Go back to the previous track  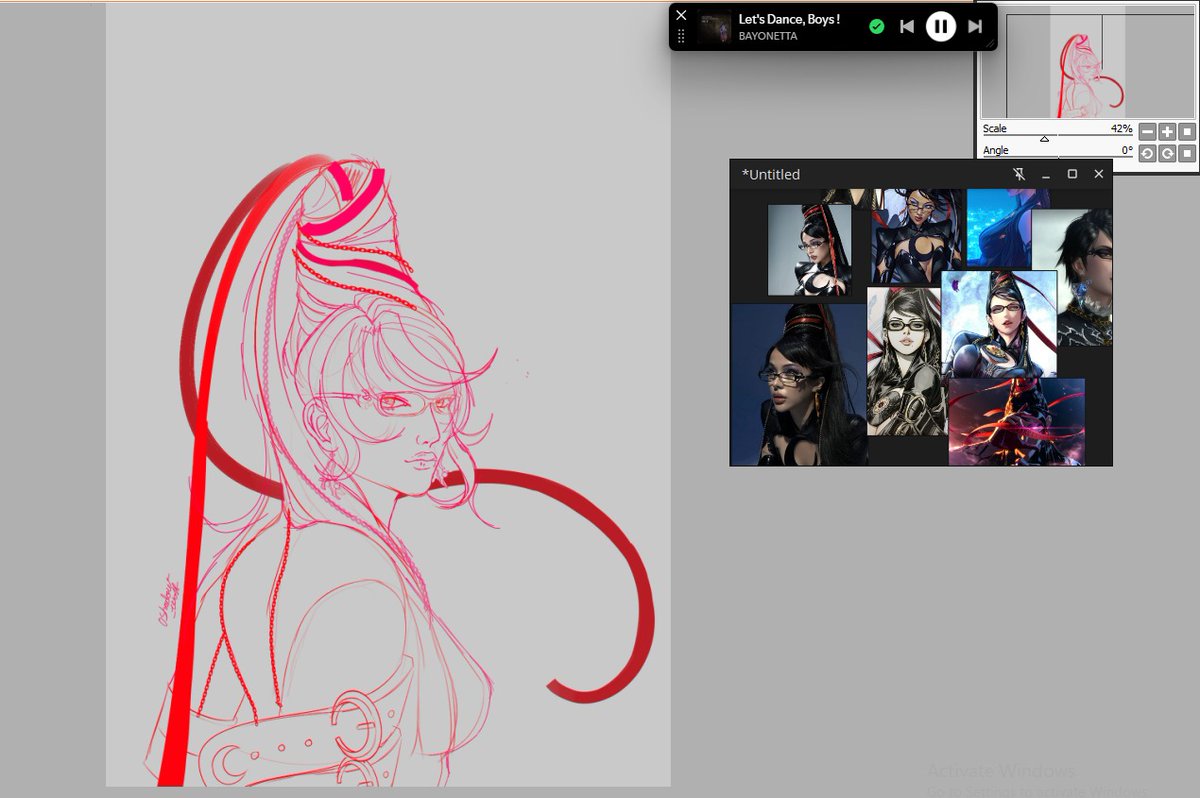[907, 27]
